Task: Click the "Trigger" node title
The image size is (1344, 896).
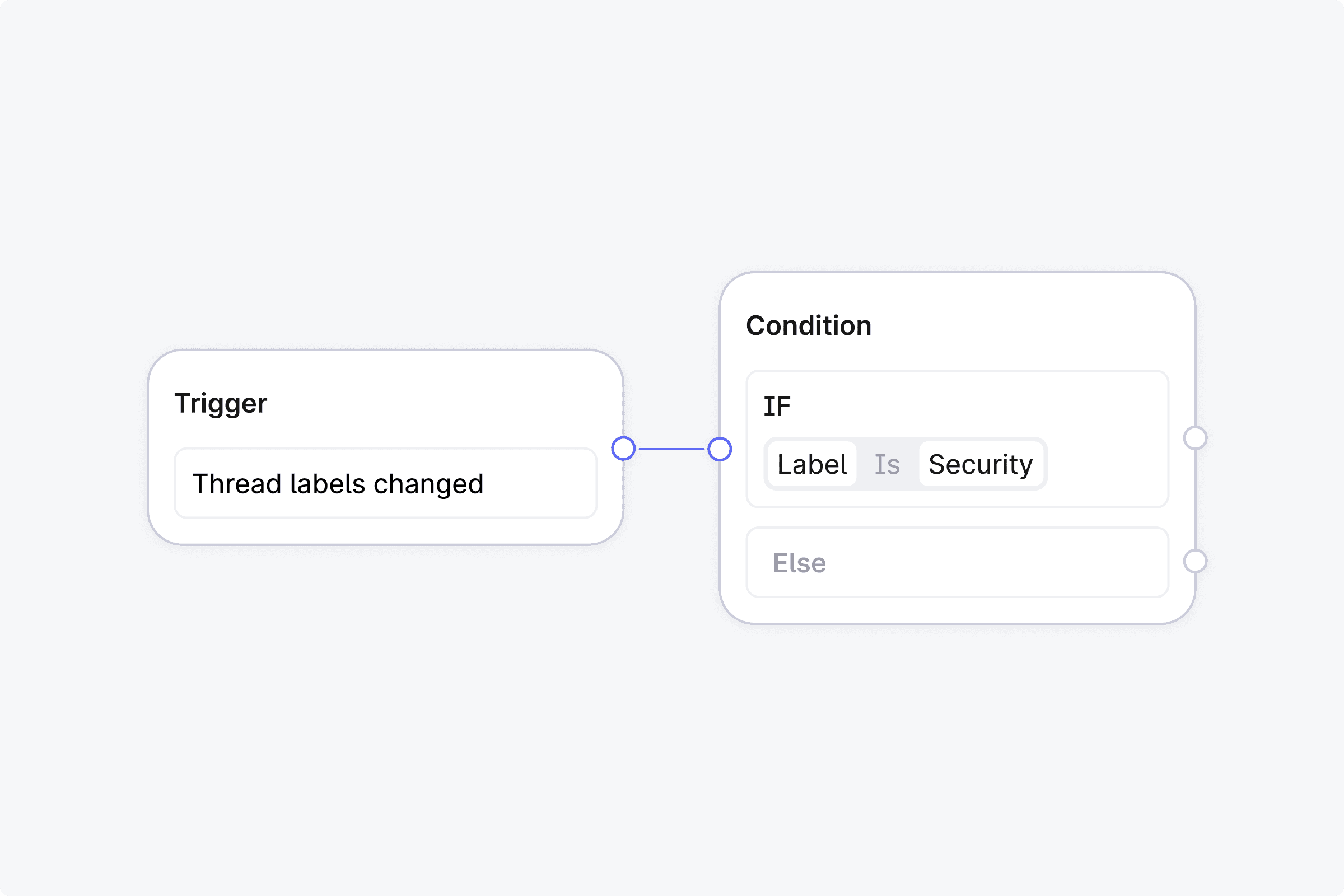Action: tap(221, 403)
